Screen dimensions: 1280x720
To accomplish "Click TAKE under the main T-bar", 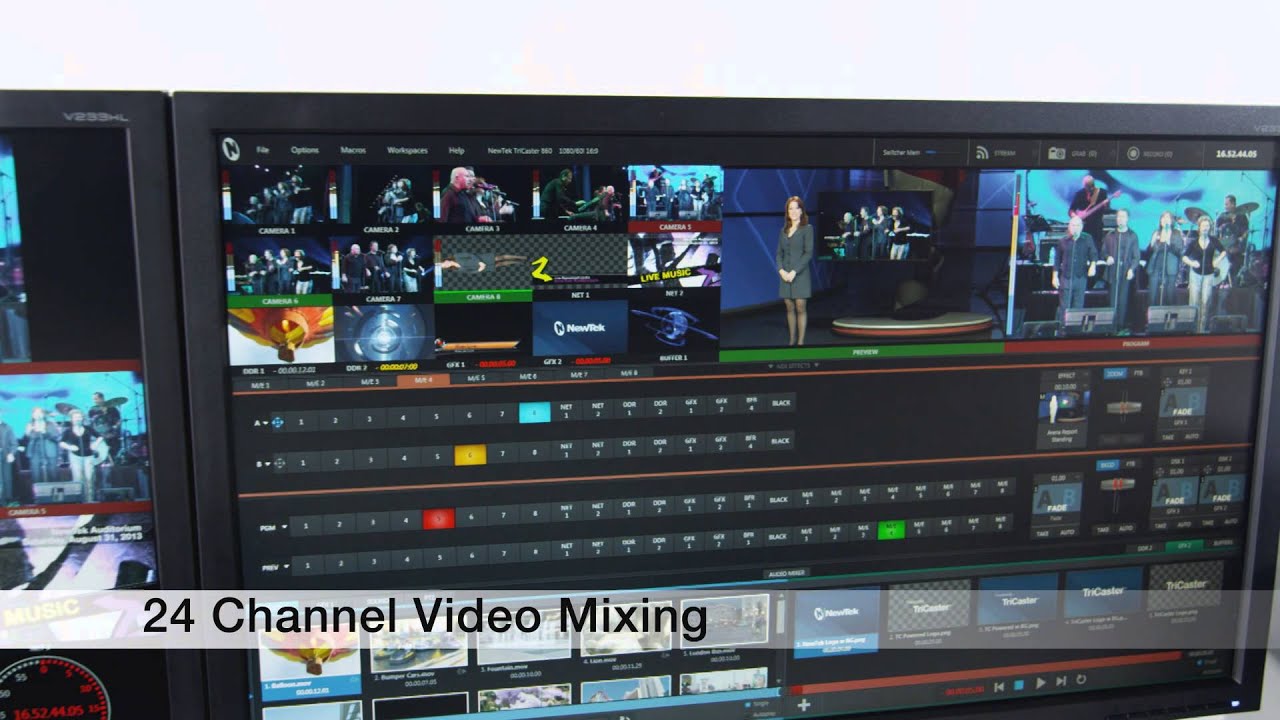I will (x=1103, y=530).
